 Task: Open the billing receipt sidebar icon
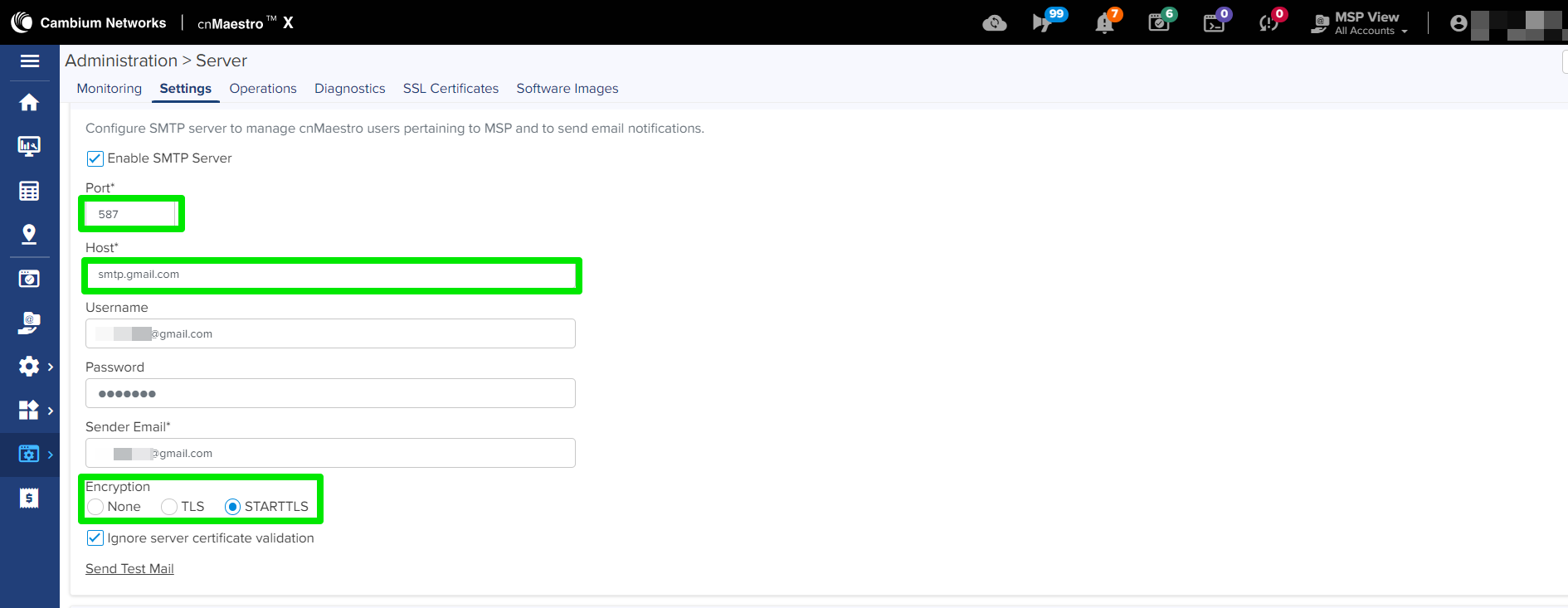coord(29,498)
